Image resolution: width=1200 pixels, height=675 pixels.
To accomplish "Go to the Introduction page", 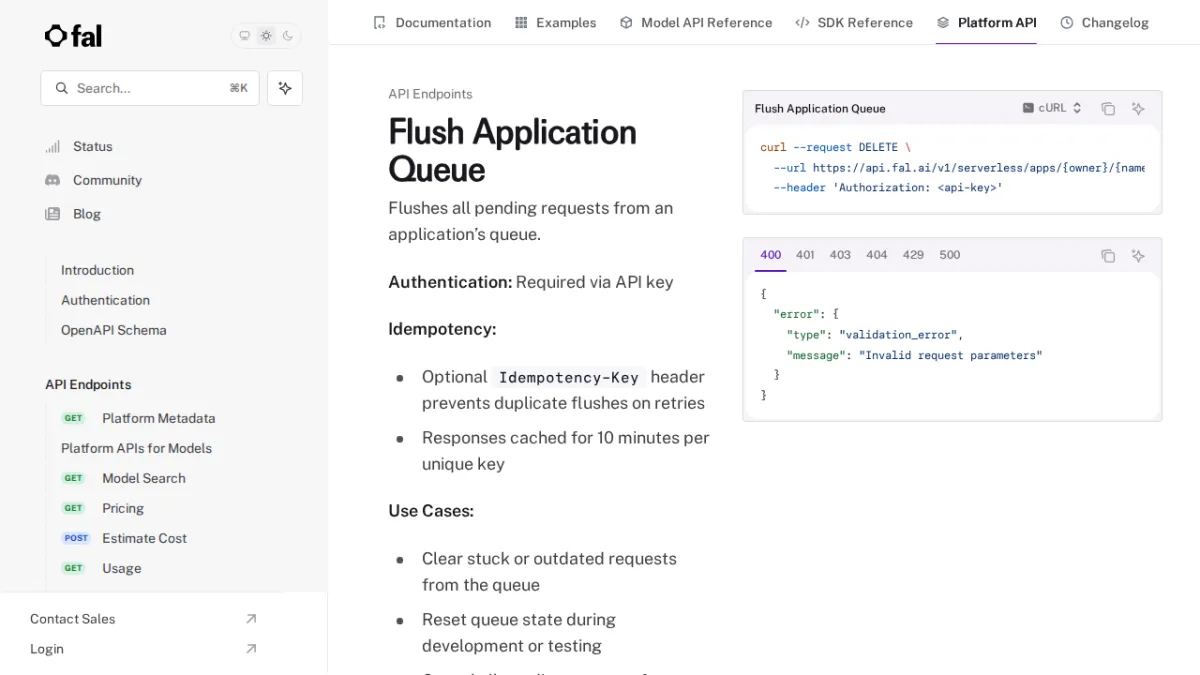I will (97, 270).
